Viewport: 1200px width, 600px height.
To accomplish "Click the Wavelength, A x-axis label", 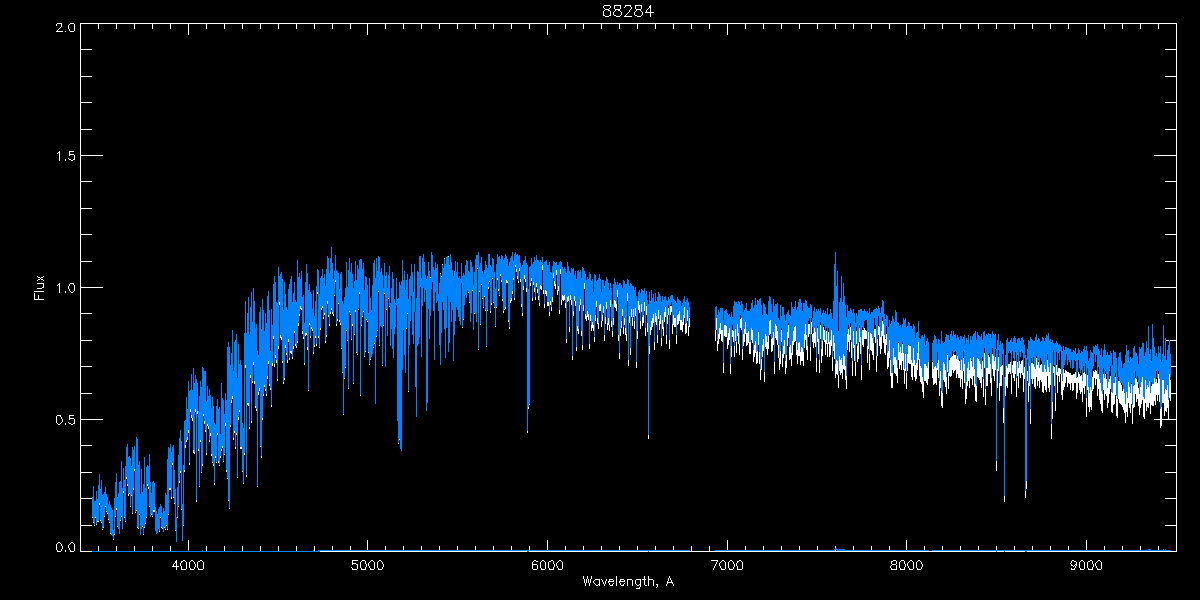I will (628, 581).
